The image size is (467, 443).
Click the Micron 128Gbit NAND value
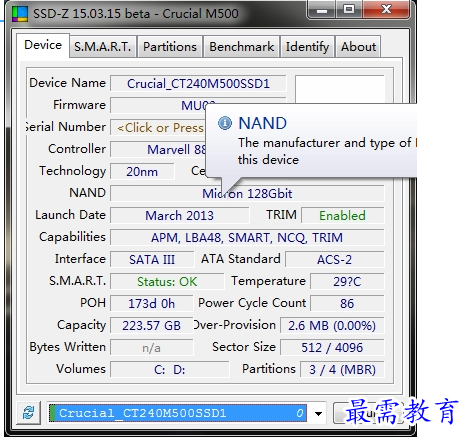[x=247, y=193]
